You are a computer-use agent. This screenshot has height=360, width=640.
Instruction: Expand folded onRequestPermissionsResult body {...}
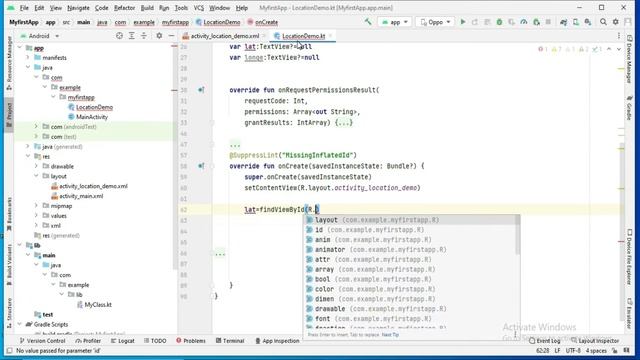pos(344,122)
